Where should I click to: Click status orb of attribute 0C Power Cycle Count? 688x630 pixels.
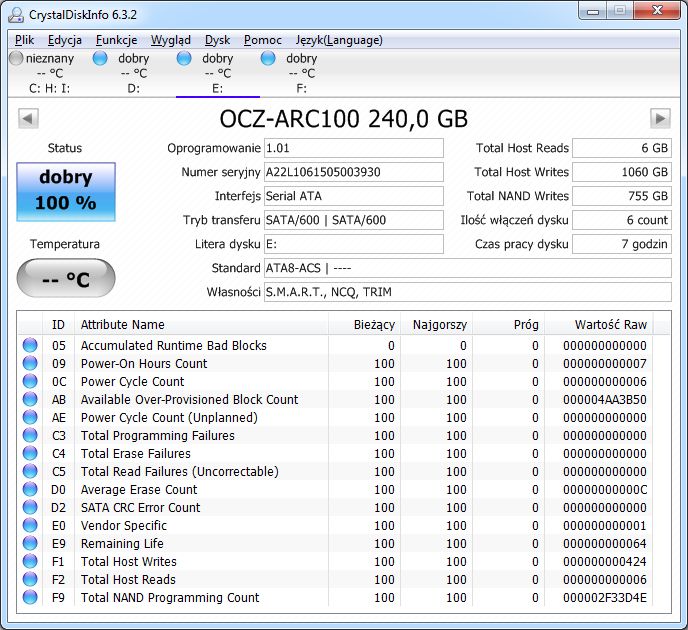tap(30, 381)
